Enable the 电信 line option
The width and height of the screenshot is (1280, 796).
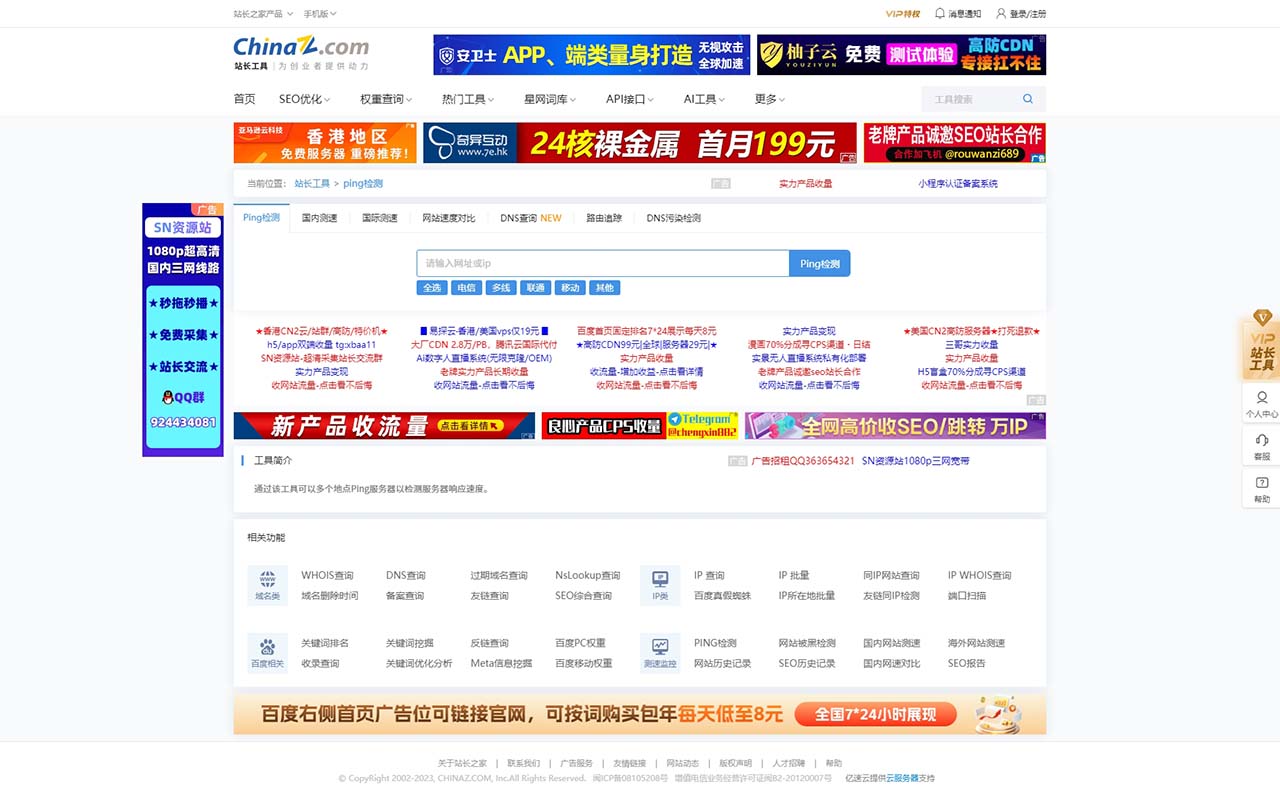click(466, 287)
